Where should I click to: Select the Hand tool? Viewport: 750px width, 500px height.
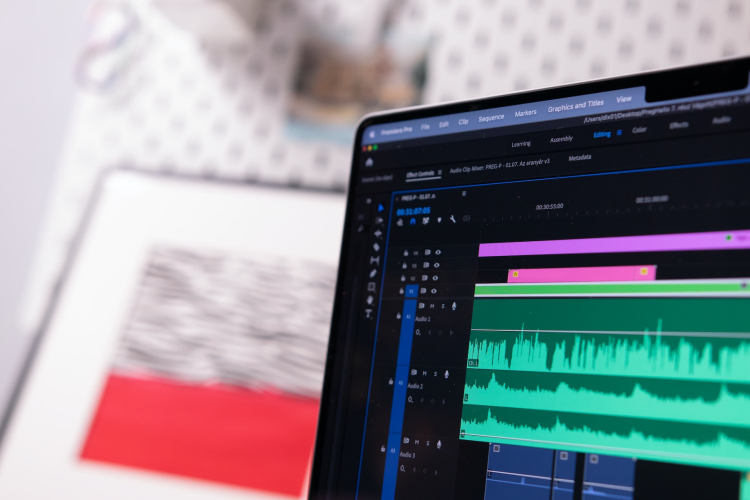click(370, 300)
